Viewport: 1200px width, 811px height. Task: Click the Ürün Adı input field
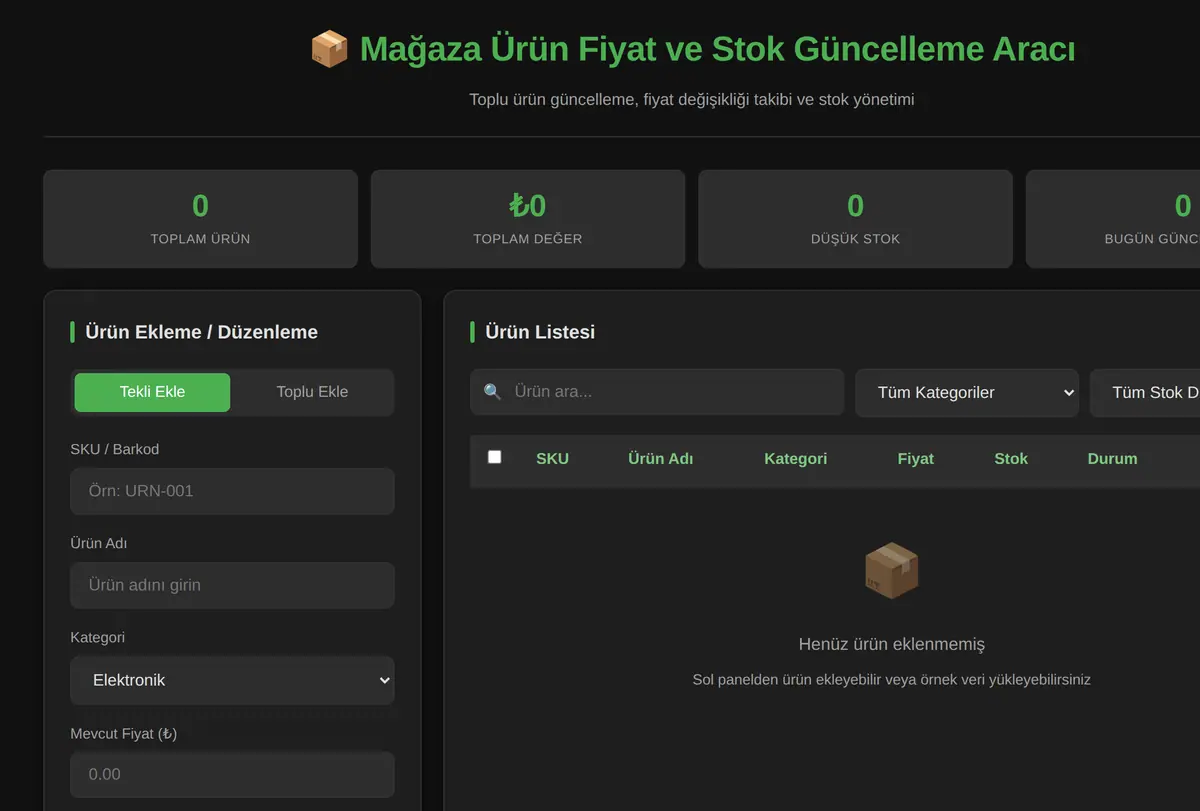[x=232, y=585]
